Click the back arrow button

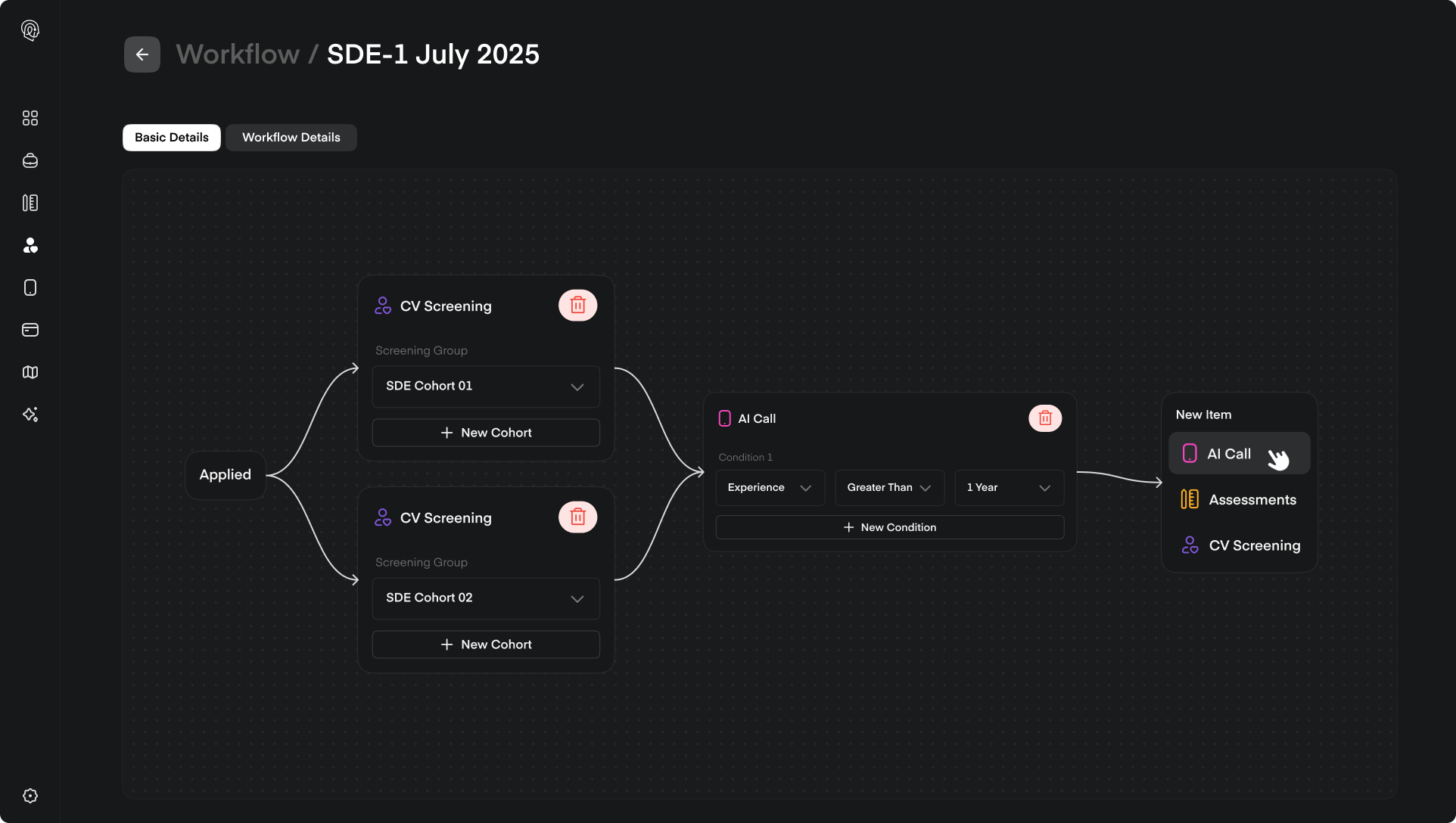pos(142,54)
